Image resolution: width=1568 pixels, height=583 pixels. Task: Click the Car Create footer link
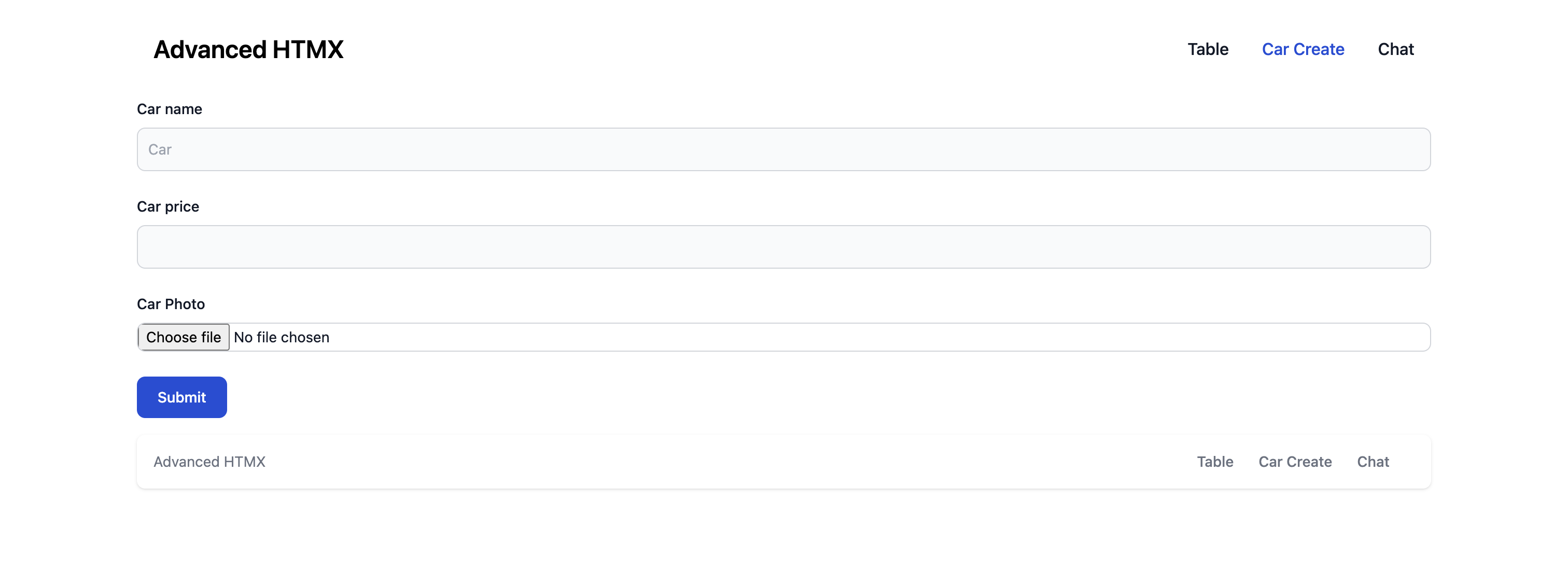click(1295, 461)
